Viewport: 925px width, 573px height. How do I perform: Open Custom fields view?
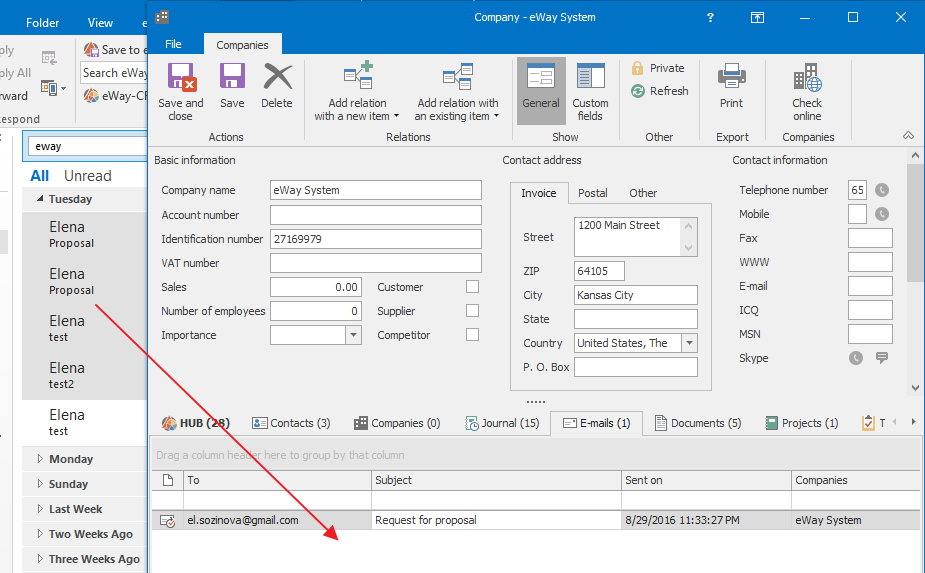(590, 91)
